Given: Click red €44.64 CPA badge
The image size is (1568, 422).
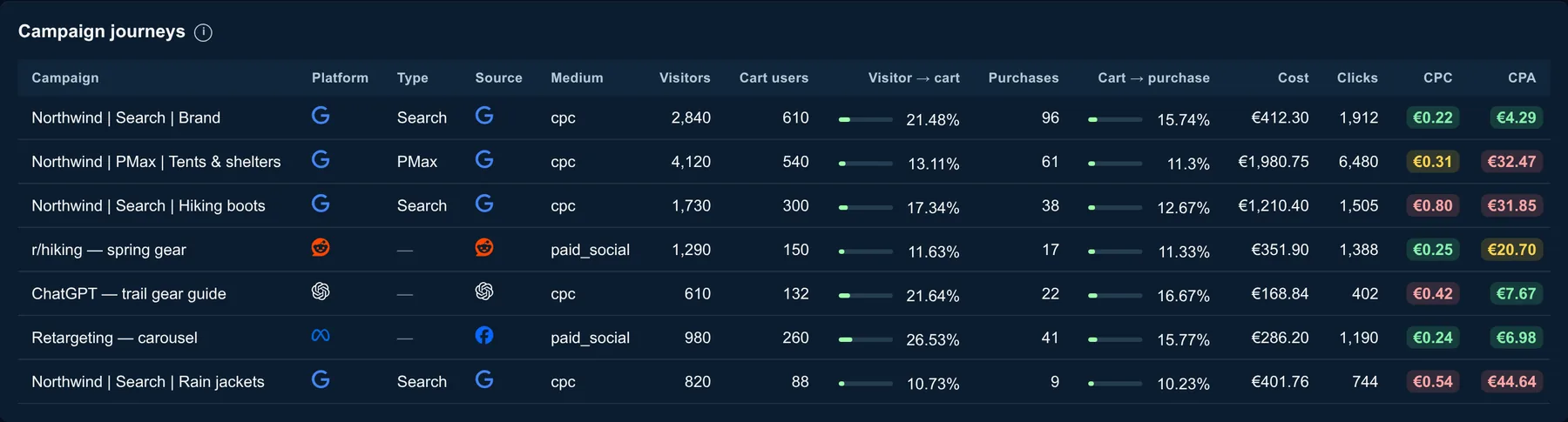Looking at the screenshot, I should pyautogui.click(x=1511, y=381).
